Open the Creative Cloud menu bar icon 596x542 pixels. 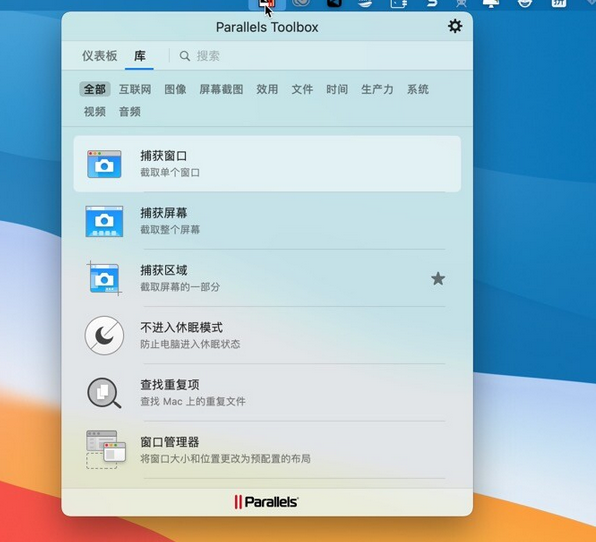point(301,3)
